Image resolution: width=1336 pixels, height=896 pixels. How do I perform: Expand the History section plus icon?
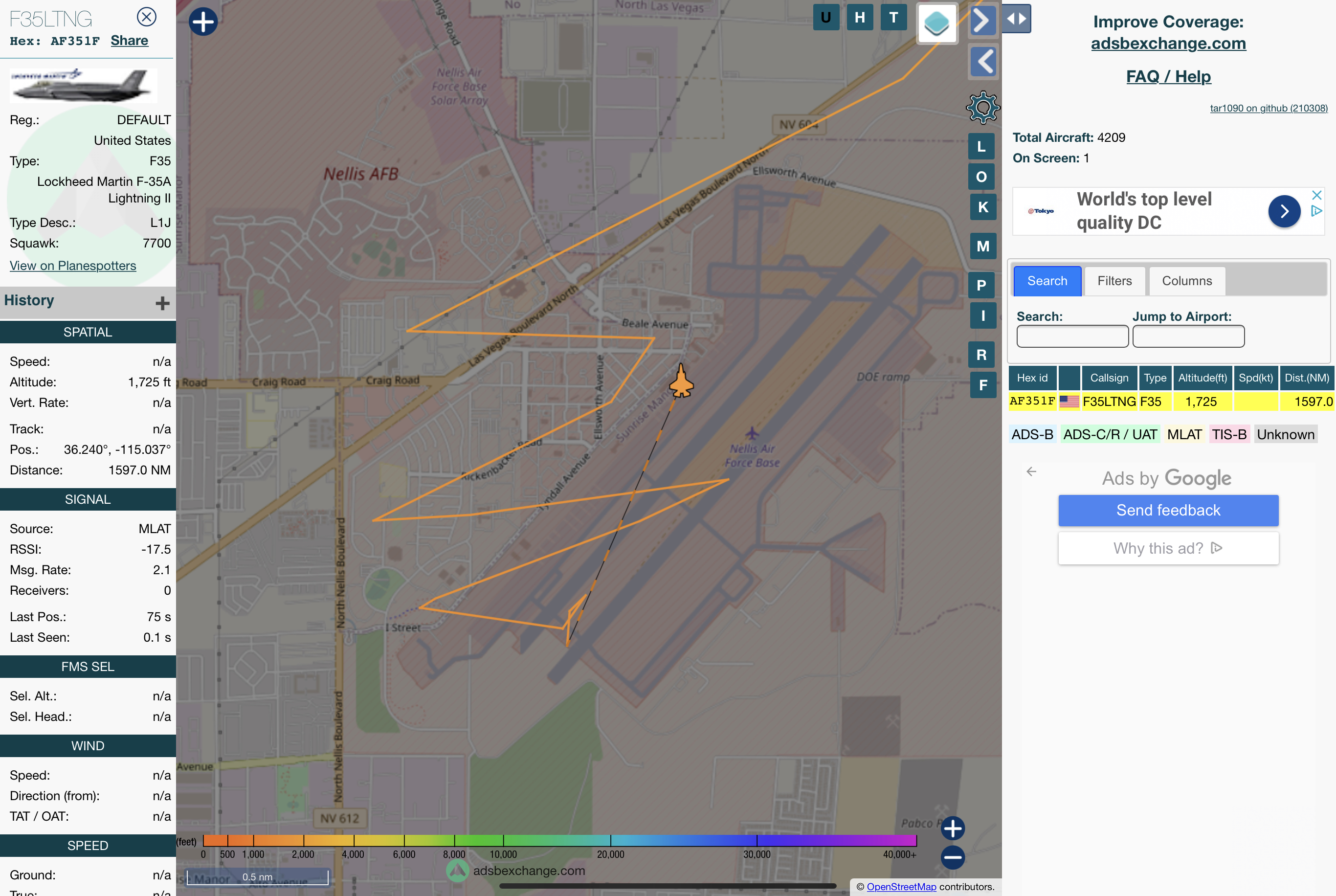(163, 303)
